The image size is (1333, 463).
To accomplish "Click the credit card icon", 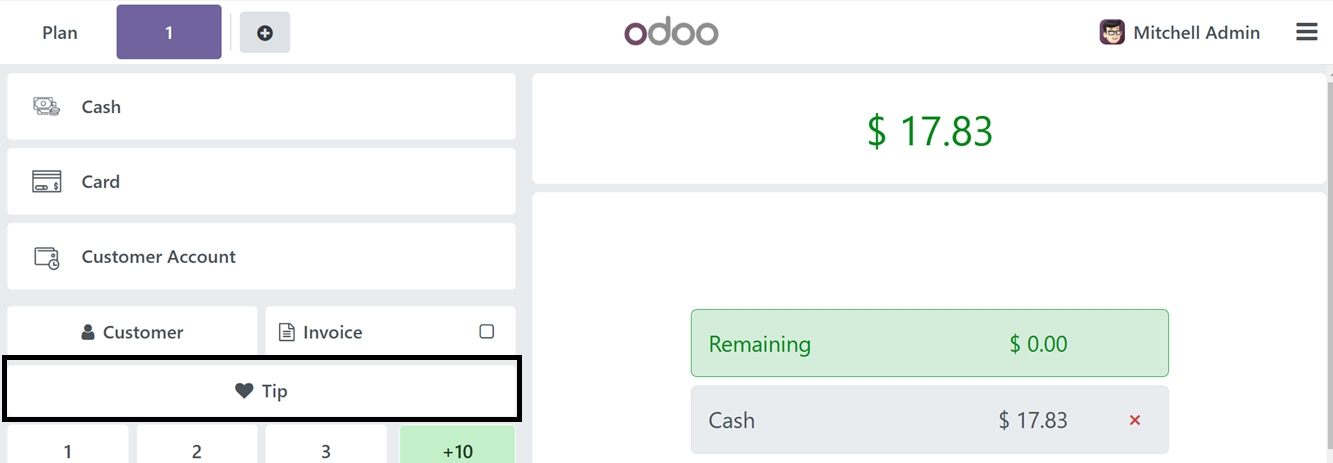I will [46, 182].
